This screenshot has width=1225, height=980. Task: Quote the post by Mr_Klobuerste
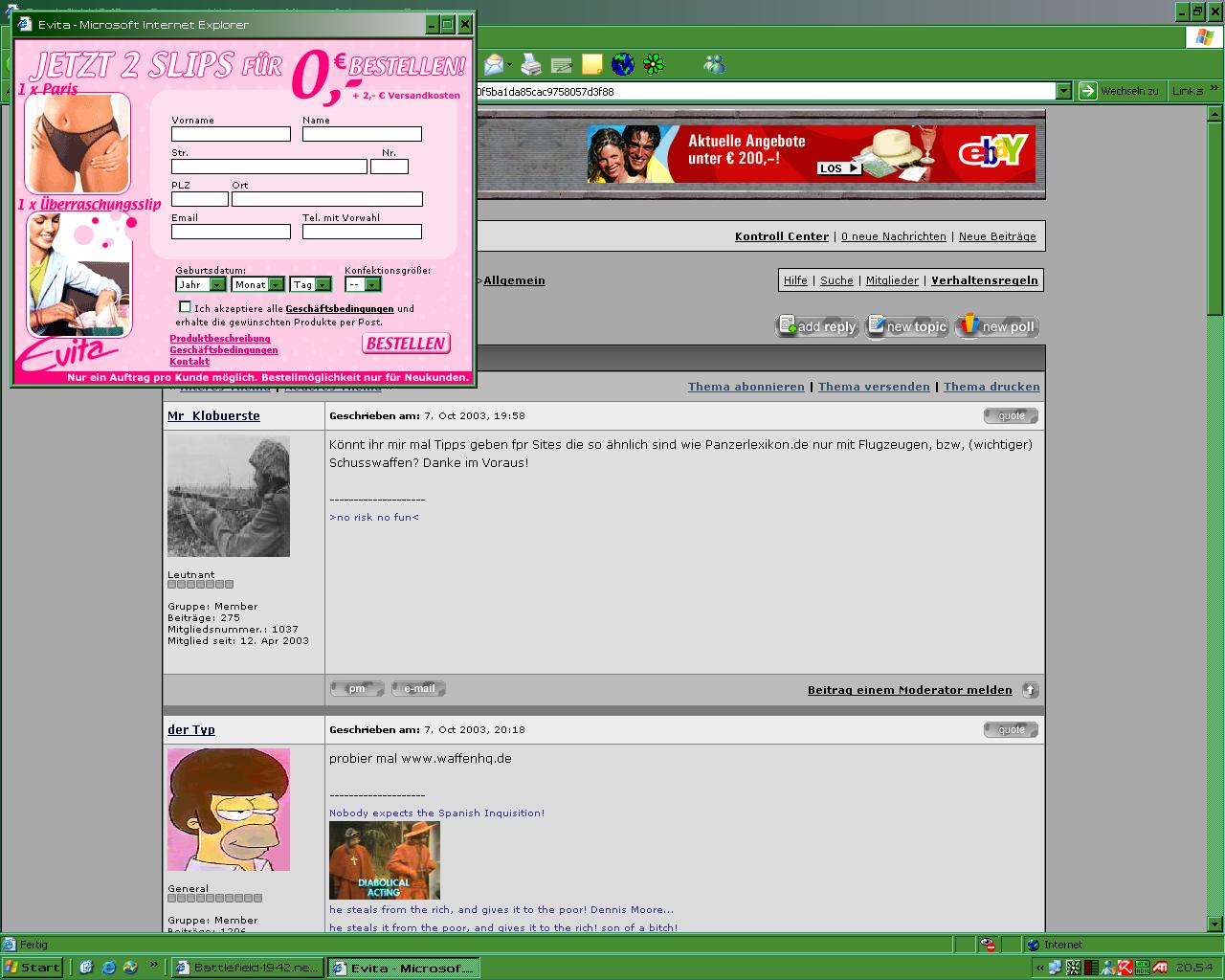[1011, 415]
